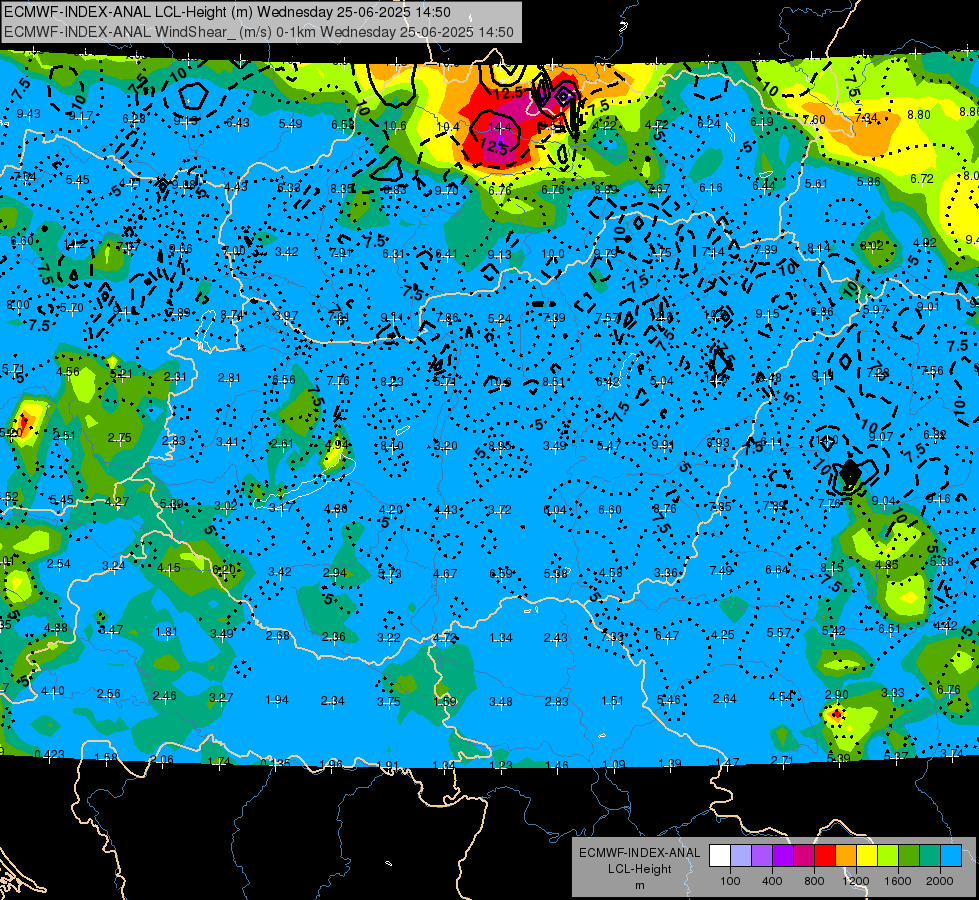
Task: Click the LCL-Height (m) title line
Action: tap(227, 12)
